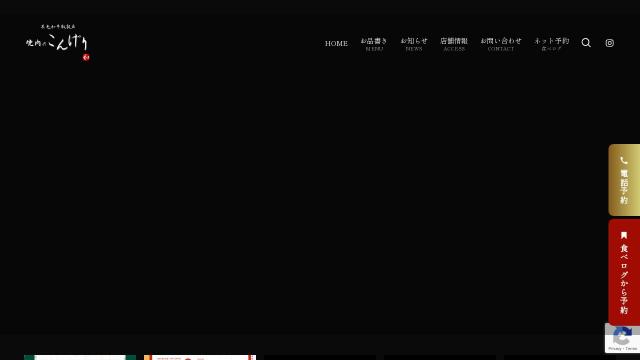Click the red 食べログから予約 bookmark button
Viewport: 640px width, 360px height.
(x=624, y=272)
